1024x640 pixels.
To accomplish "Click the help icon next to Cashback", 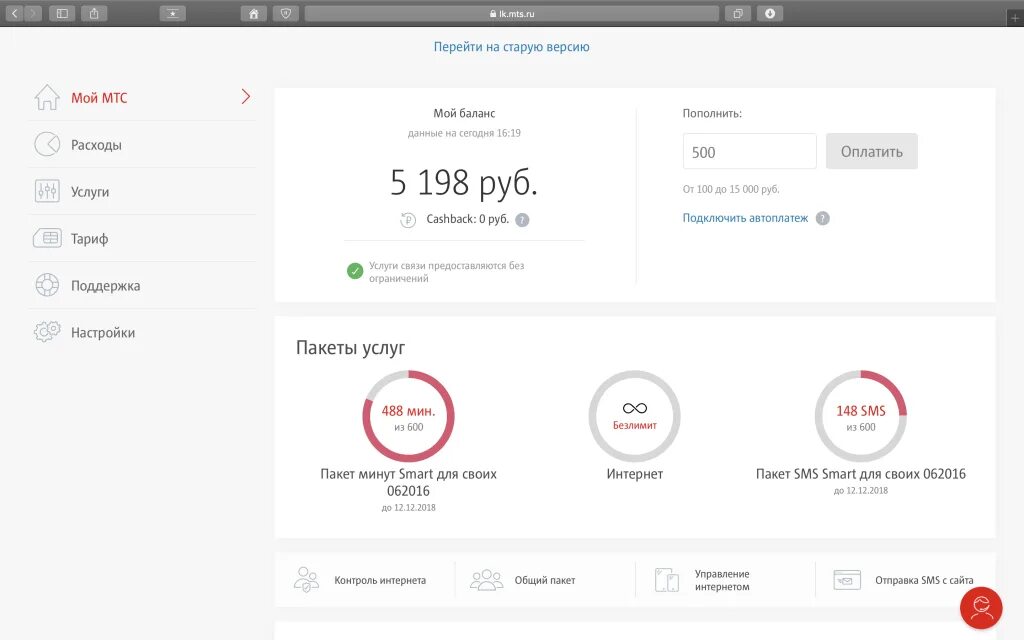I will tap(522, 220).
